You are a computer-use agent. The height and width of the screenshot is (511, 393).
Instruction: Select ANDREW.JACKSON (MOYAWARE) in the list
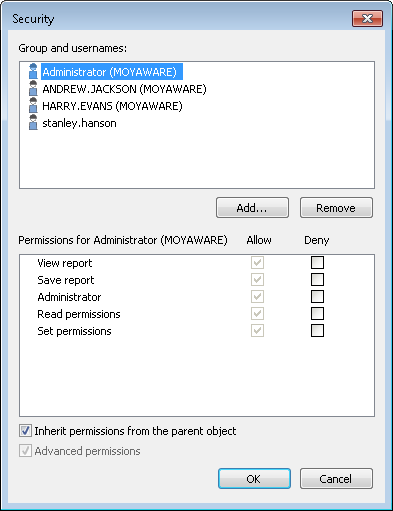pyautogui.click(x=124, y=89)
